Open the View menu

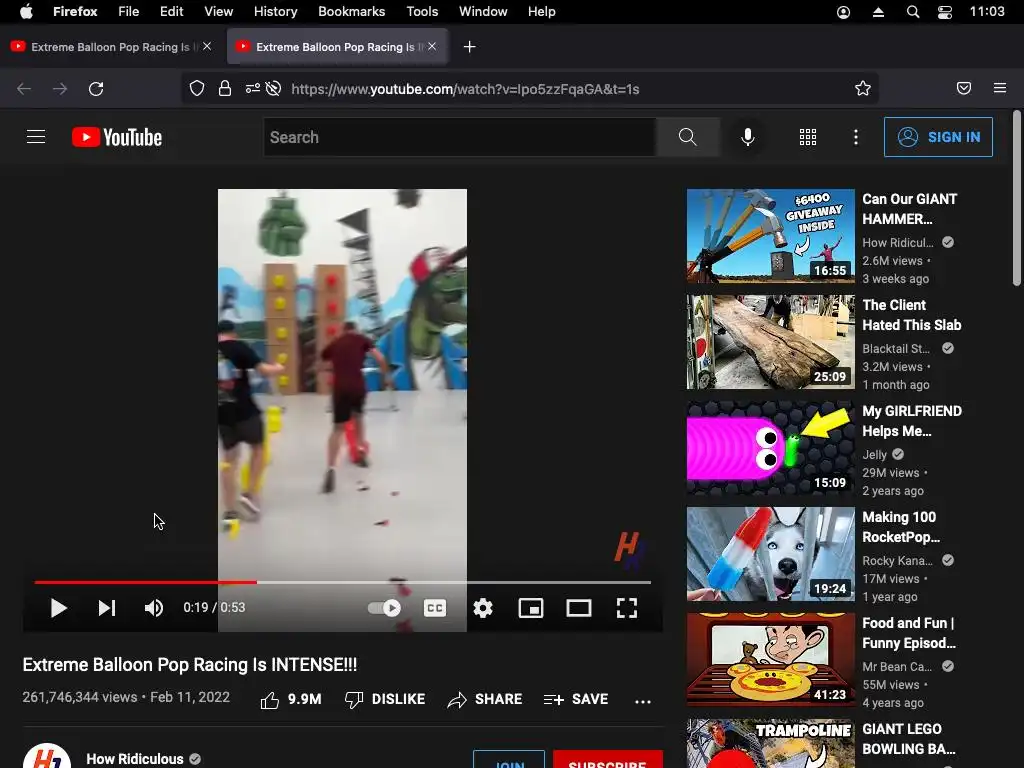(x=218, y=12)
